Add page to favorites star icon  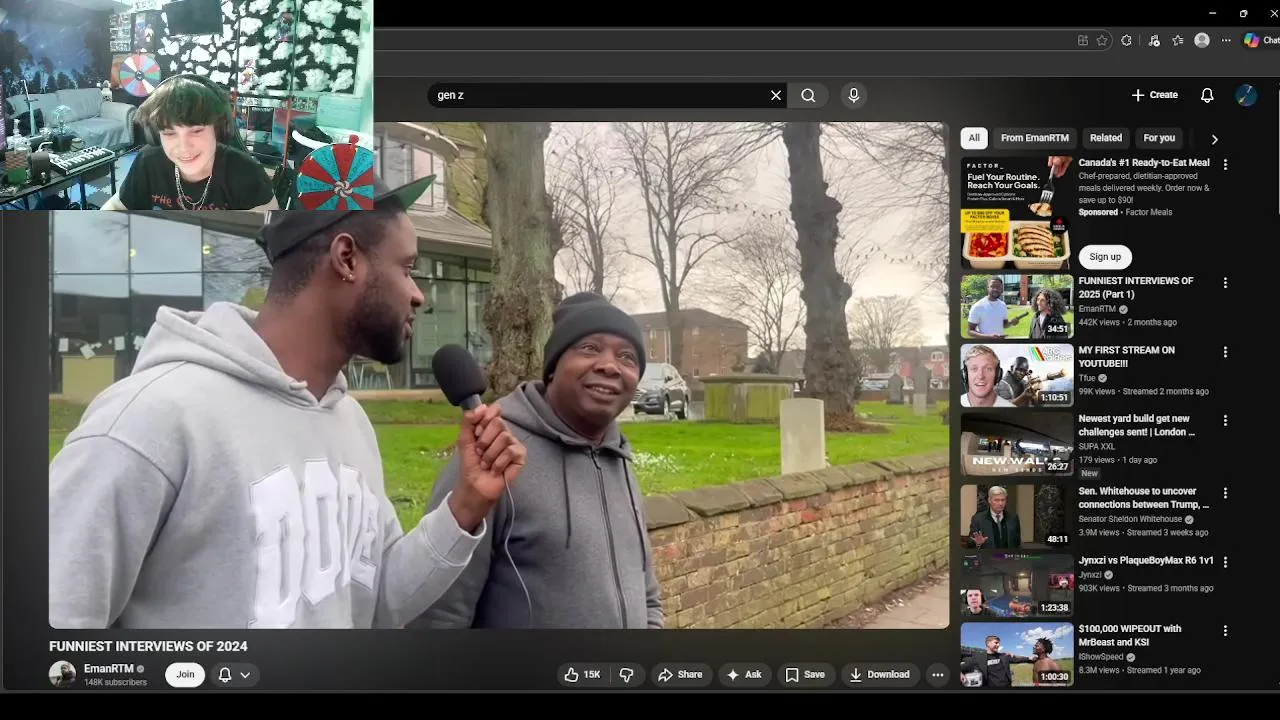(x=1102, y=40)
